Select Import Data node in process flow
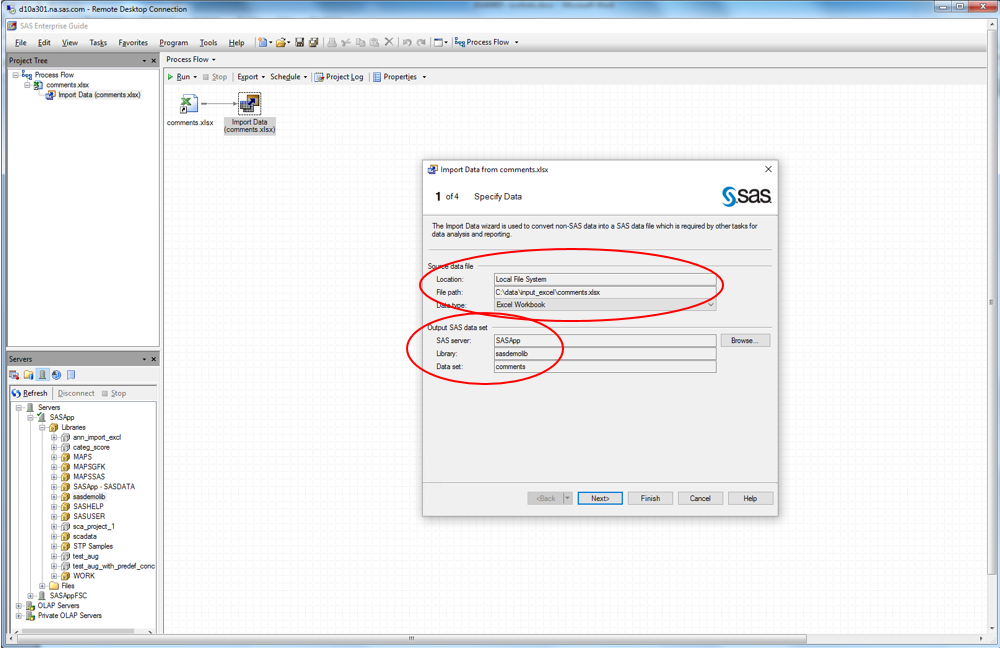Screen dimensions: 1000x648 tap(249, 112)
